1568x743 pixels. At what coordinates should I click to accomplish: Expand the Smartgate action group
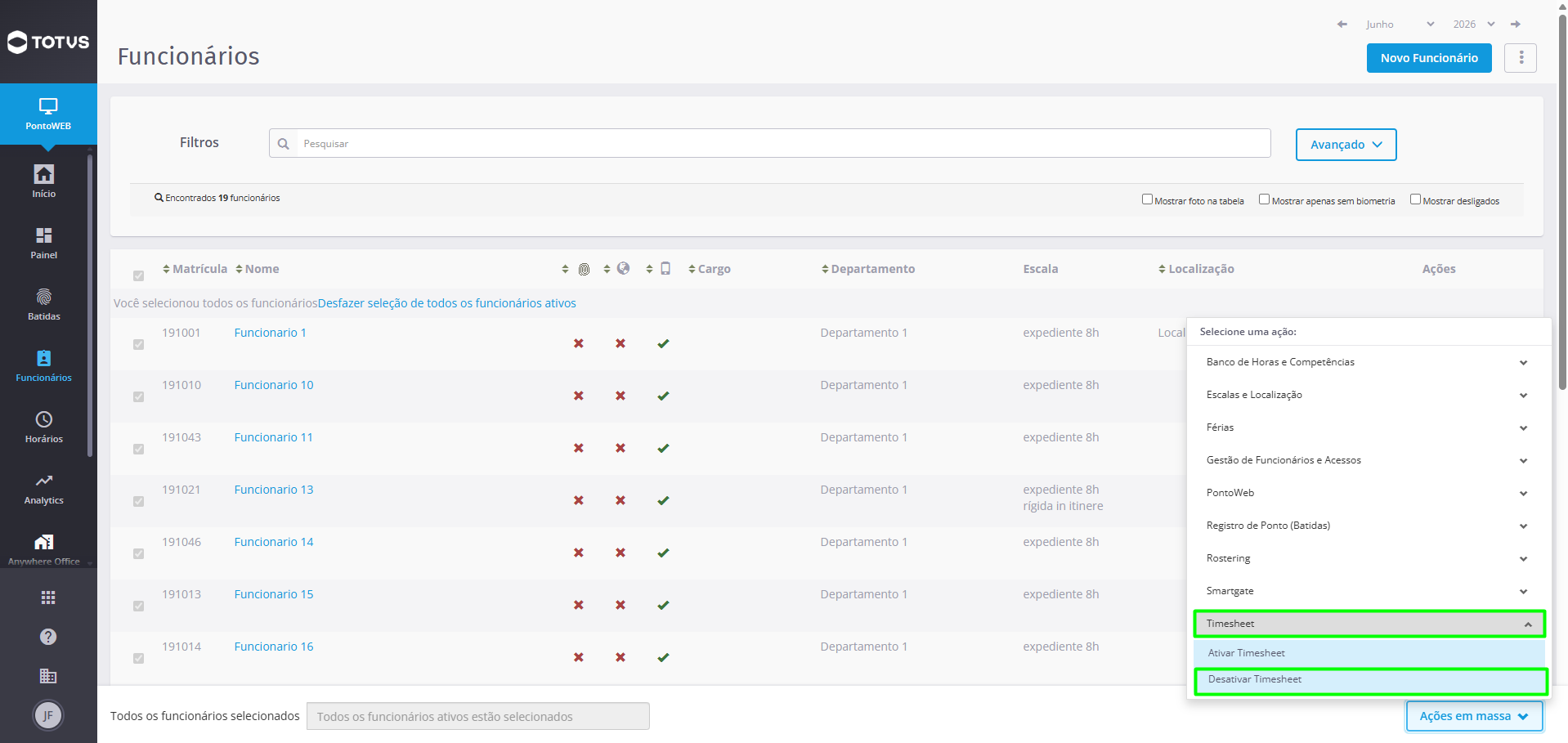coord(1369,591)
